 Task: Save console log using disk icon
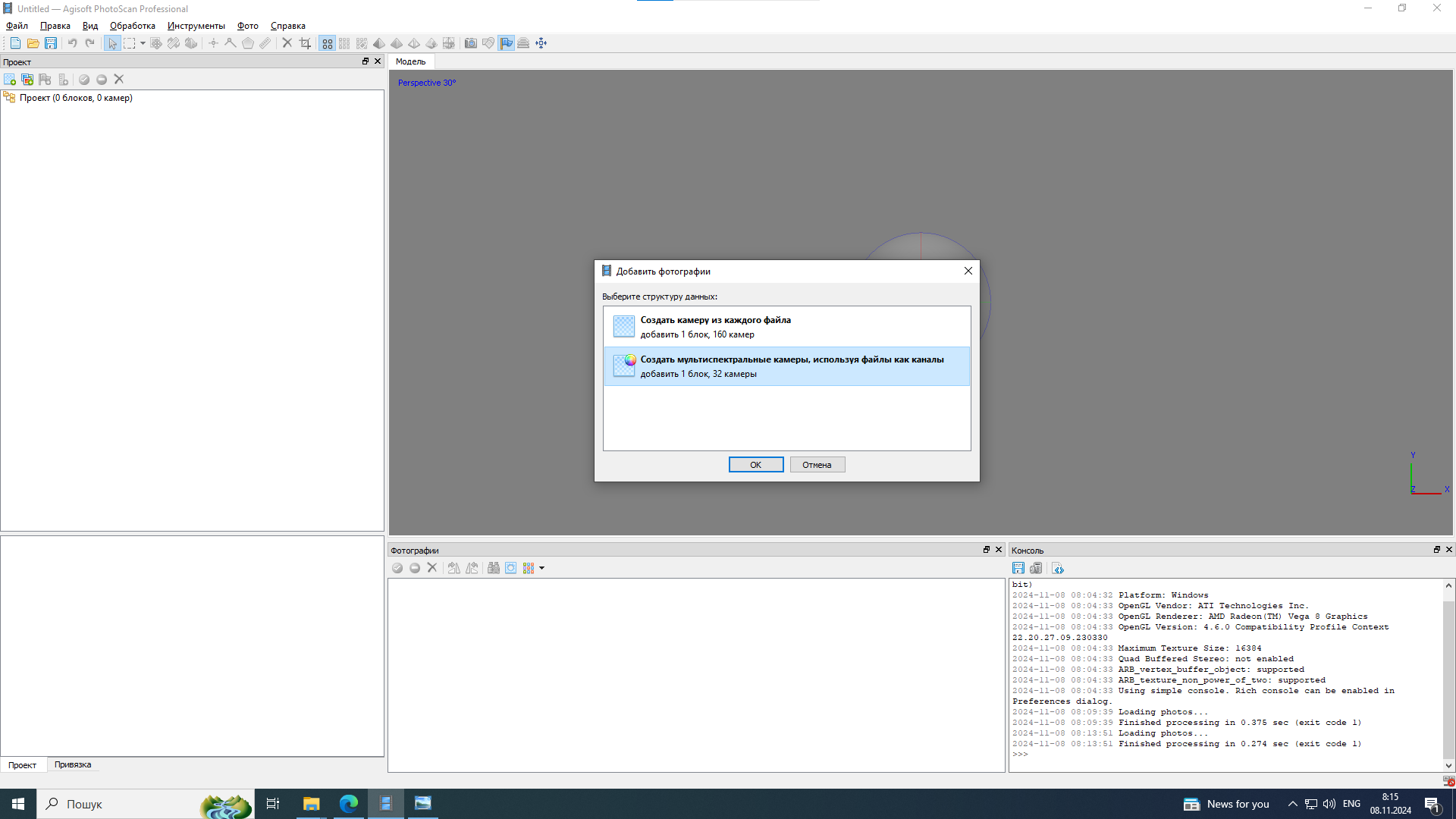point(1018,568)
